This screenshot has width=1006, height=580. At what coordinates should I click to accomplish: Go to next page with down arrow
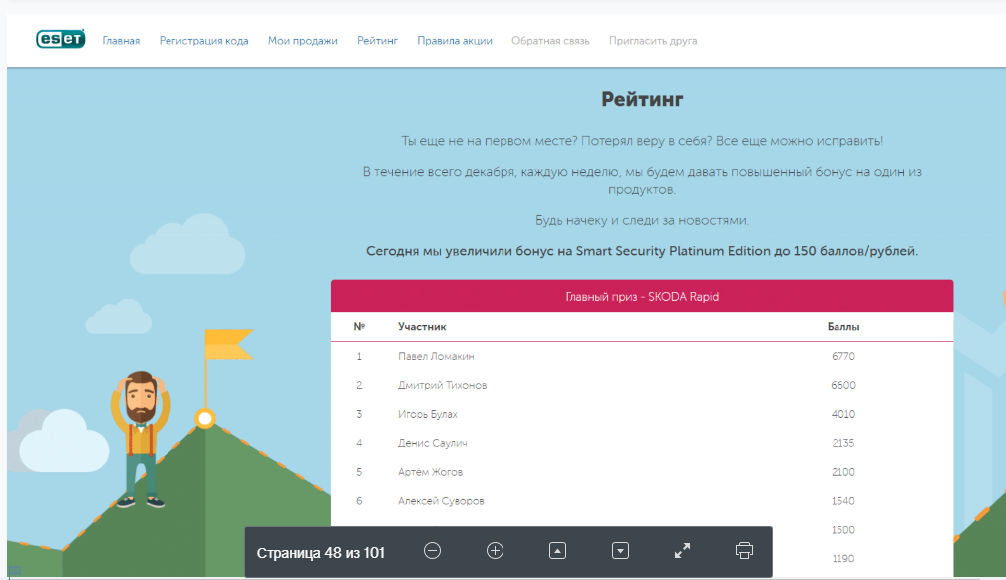pyautogui.click(x=620, y=551)
